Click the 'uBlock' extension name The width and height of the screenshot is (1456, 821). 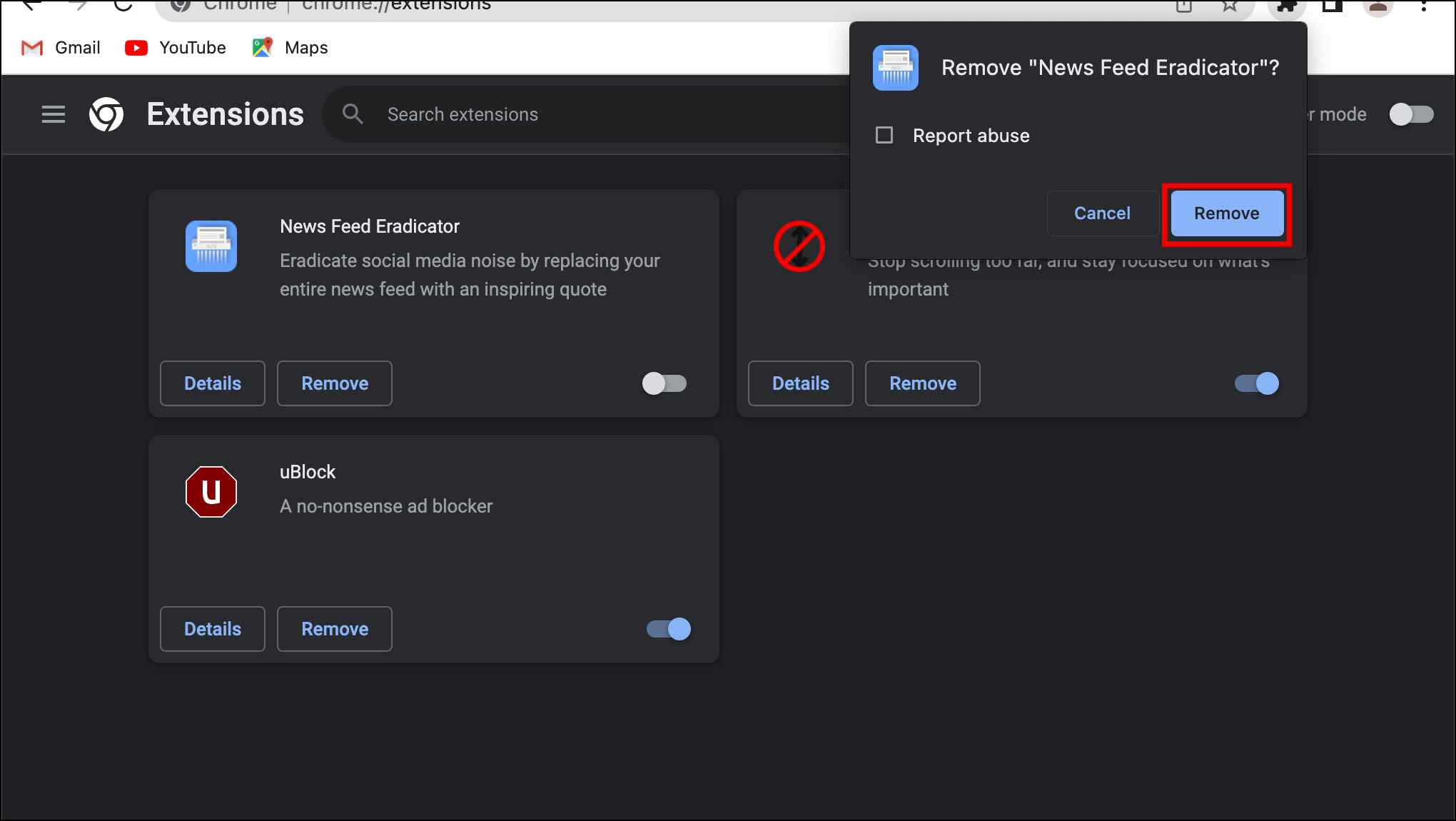coord(308,472)
